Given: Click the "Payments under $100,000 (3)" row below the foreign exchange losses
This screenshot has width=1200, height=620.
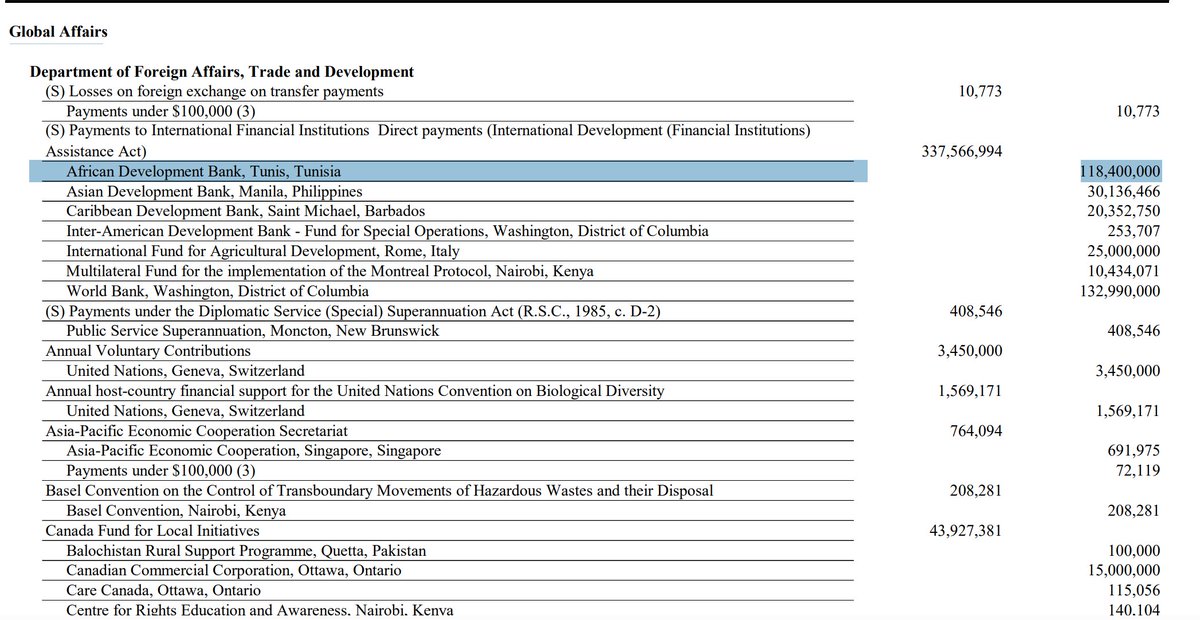Looking at the screenshot, I should point(162,112).
